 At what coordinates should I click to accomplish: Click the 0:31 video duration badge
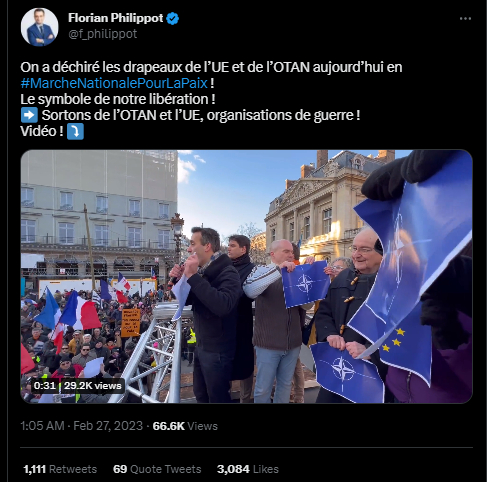pos(45,386)
